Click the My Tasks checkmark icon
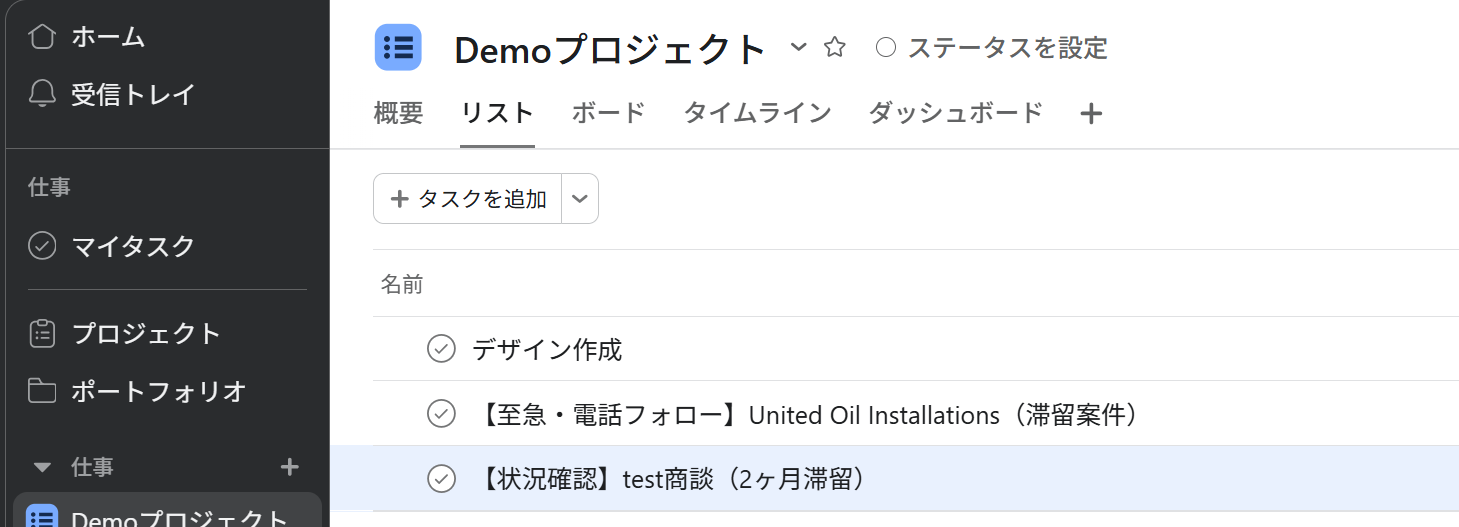Image resolution: width=1459 pixels, height=527 pixels. (42, 246)
